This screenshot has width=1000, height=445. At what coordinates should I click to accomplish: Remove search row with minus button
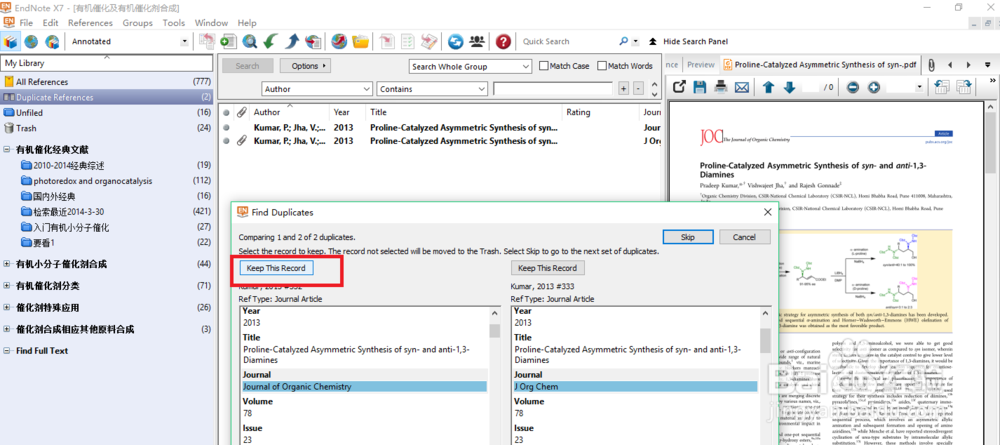[x=638, y=89]
